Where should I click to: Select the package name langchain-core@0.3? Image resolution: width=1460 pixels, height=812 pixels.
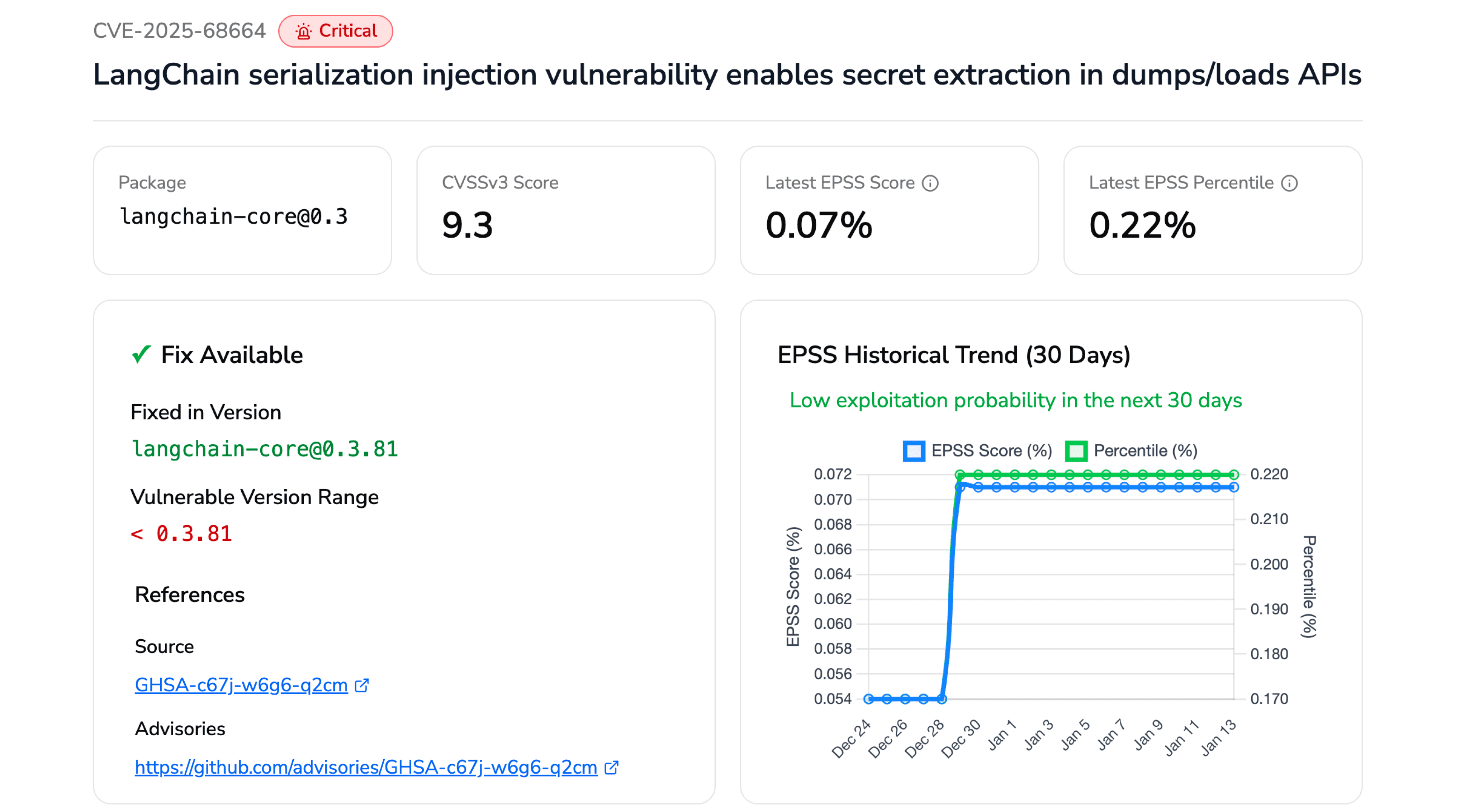[x=234, y=217]
